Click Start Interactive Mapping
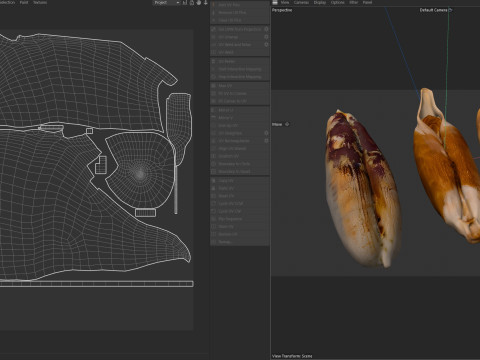The height and width of the screenshot is (360, 480). [240, 69]
